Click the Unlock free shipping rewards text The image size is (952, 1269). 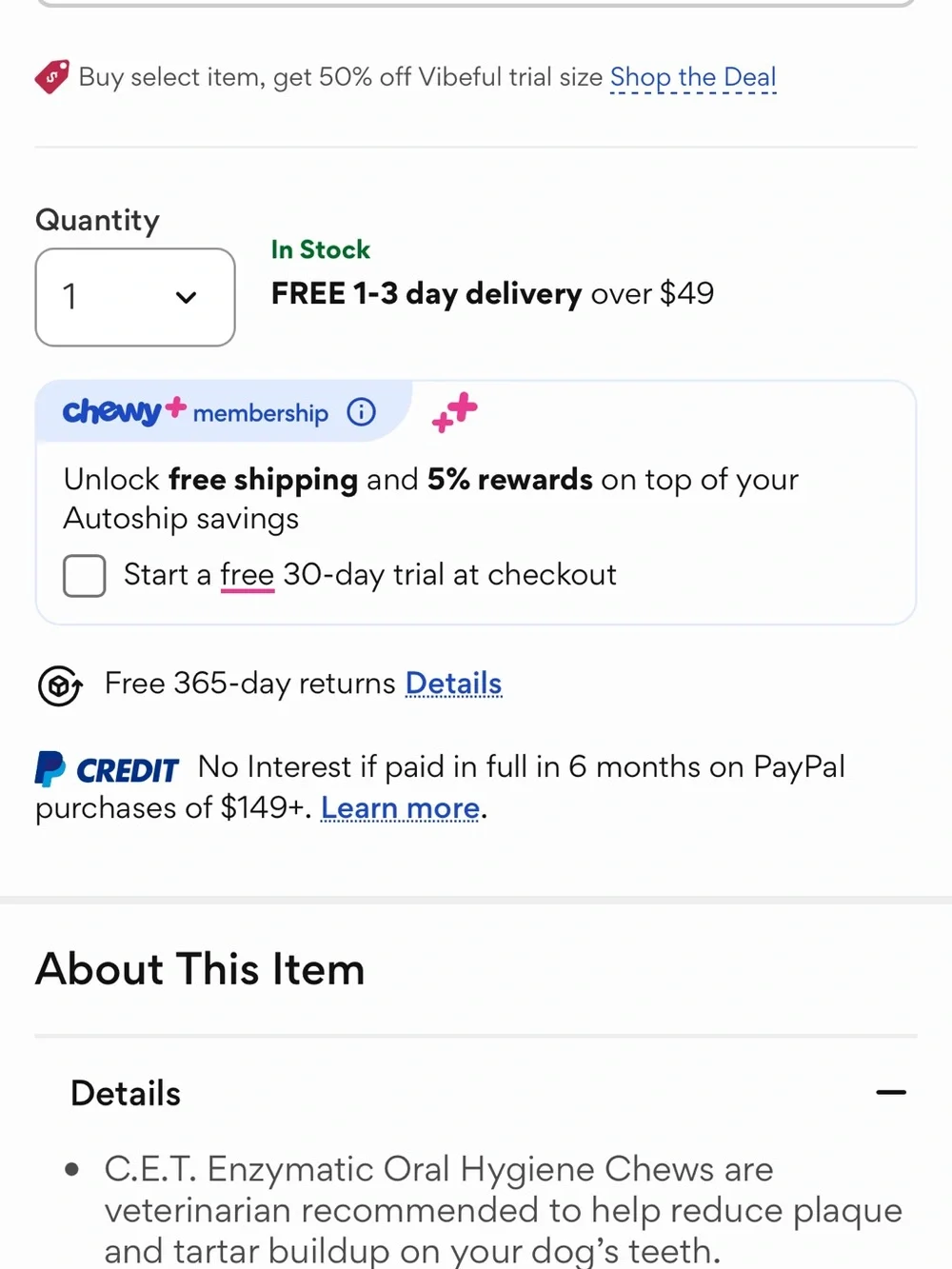pyautogui.click(x=430, y=499)
